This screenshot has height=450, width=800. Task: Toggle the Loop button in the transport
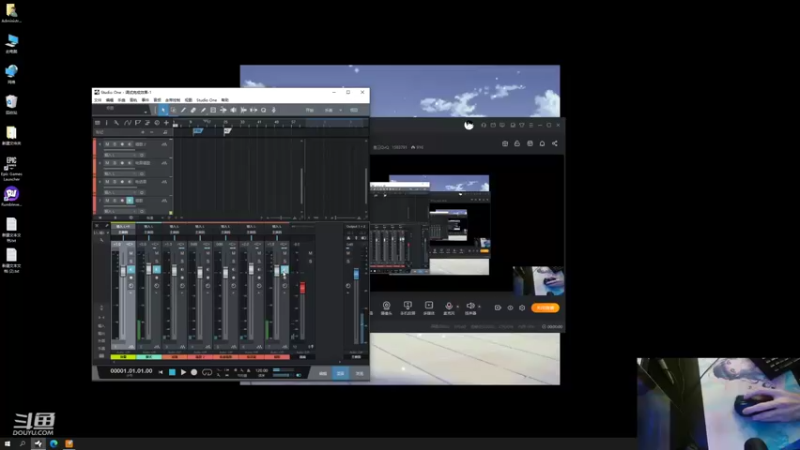click(207, 372)
